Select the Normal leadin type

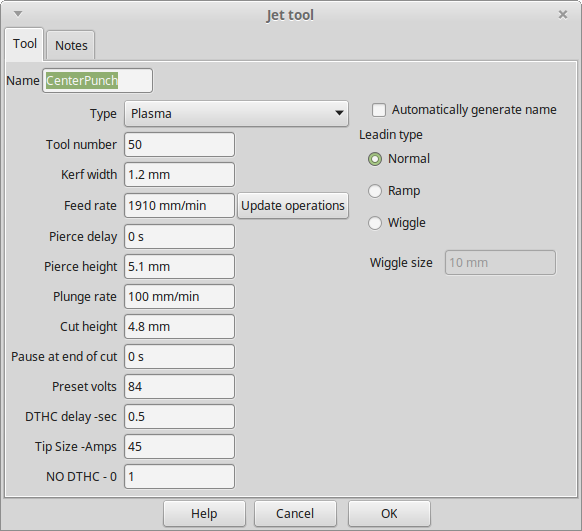[375, 159]
